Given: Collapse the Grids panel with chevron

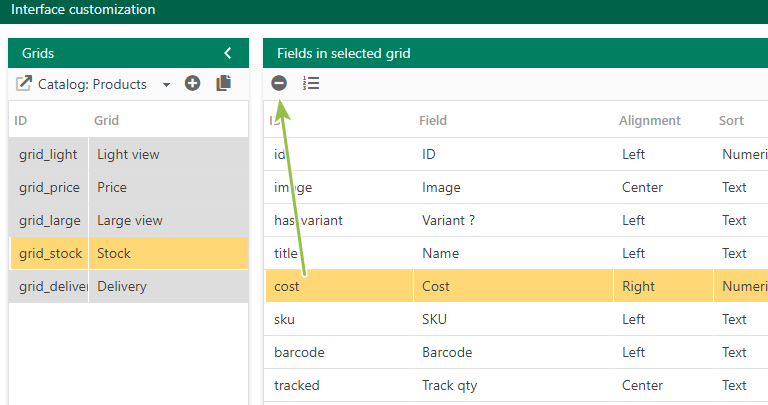Looking at the screenshot, I should coord(228,53).
